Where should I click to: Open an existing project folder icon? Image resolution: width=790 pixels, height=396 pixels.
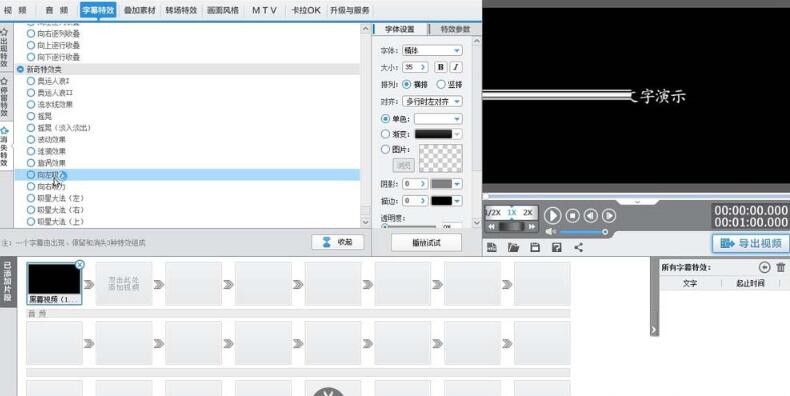pos(513,247)
